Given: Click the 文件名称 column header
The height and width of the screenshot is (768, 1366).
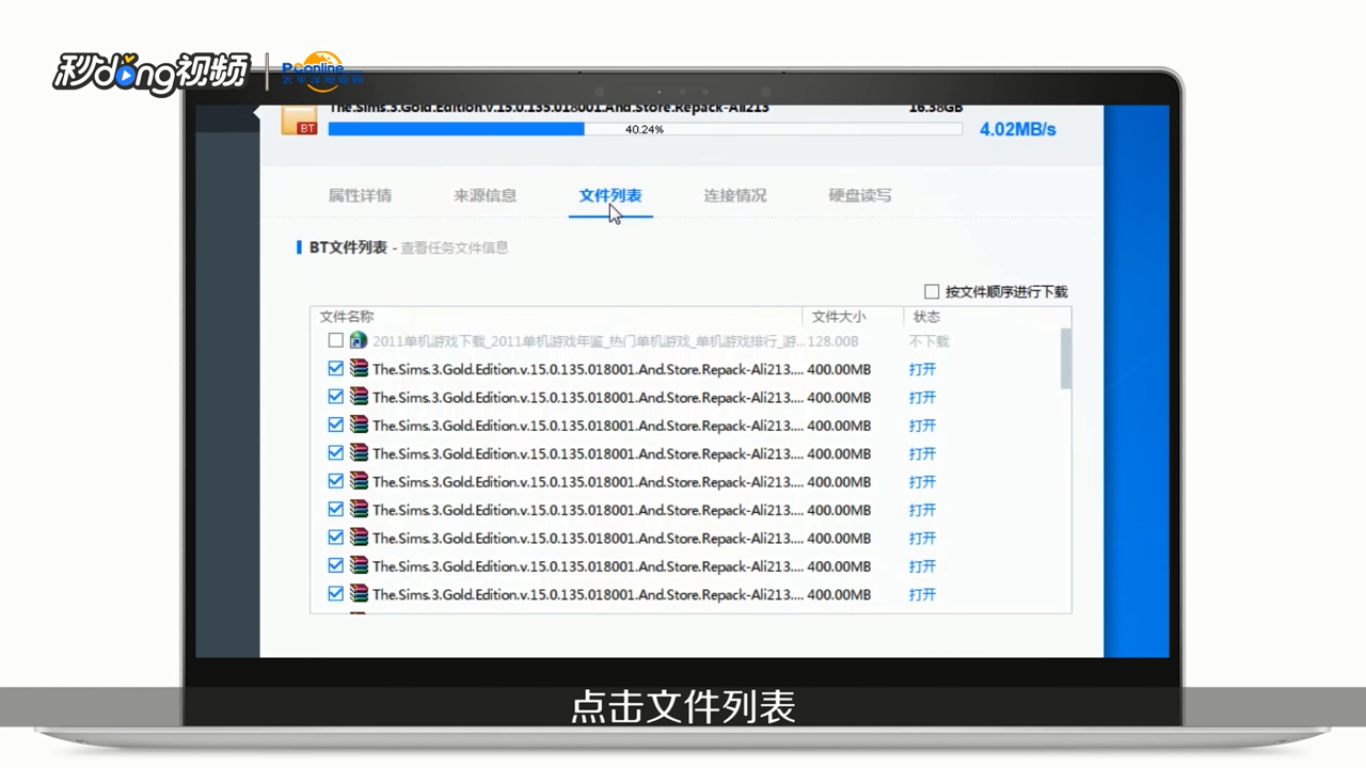Looking at the screenshot, I should [350, 316].
